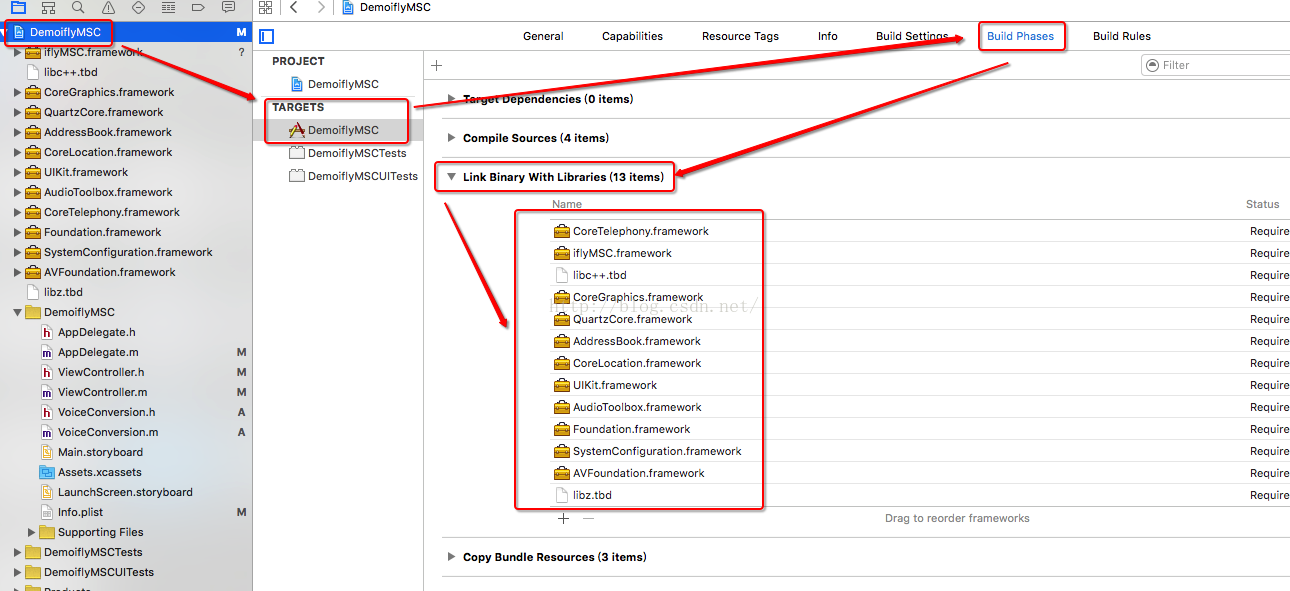Open the Breakpoint navigator icon

tap(198, 7)
